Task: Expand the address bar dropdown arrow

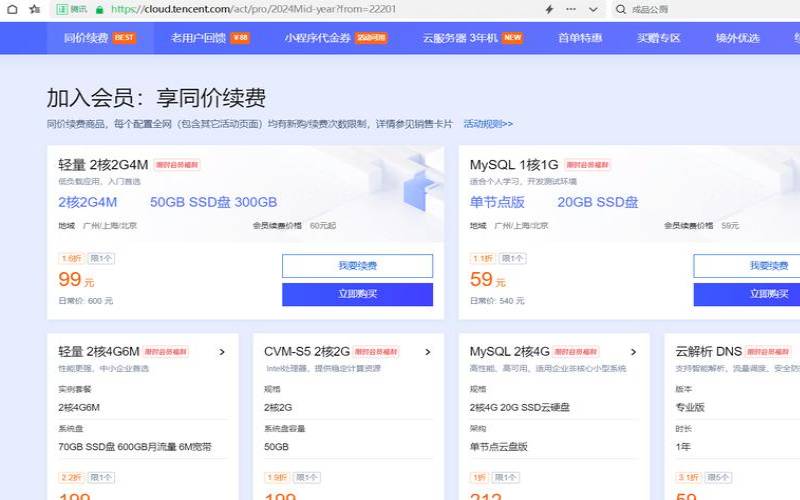Action: pyautogui.click(x=593, y=9)
